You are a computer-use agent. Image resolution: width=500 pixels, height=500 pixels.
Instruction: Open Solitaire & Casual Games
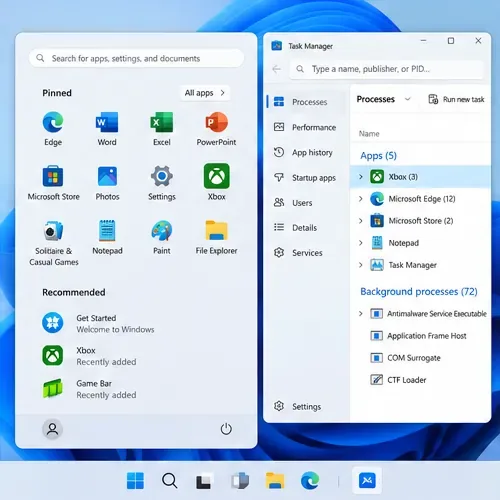[53, 243]
